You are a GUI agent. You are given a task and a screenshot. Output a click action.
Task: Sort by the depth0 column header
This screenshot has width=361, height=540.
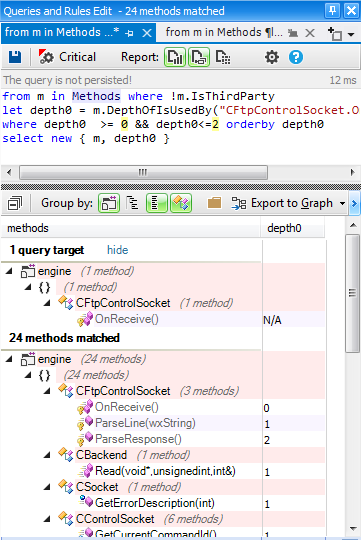pyautogui.click(x=292, y=228)
